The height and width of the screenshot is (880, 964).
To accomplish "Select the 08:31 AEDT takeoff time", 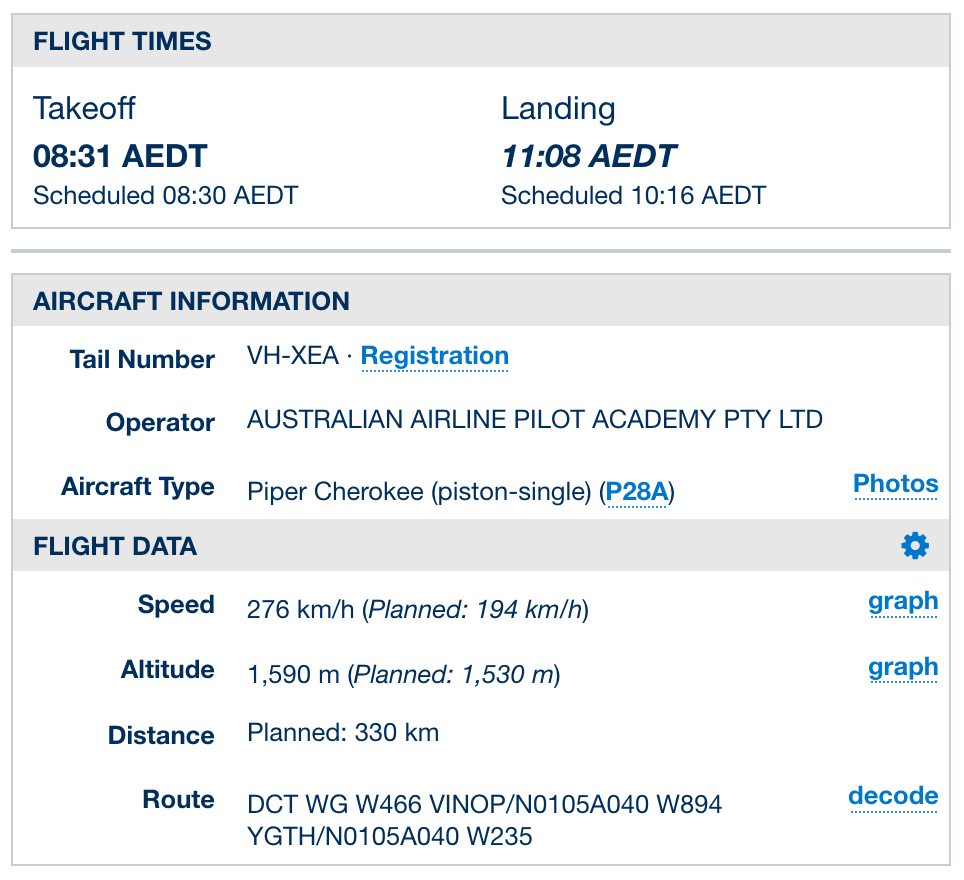I will point(120,157).
